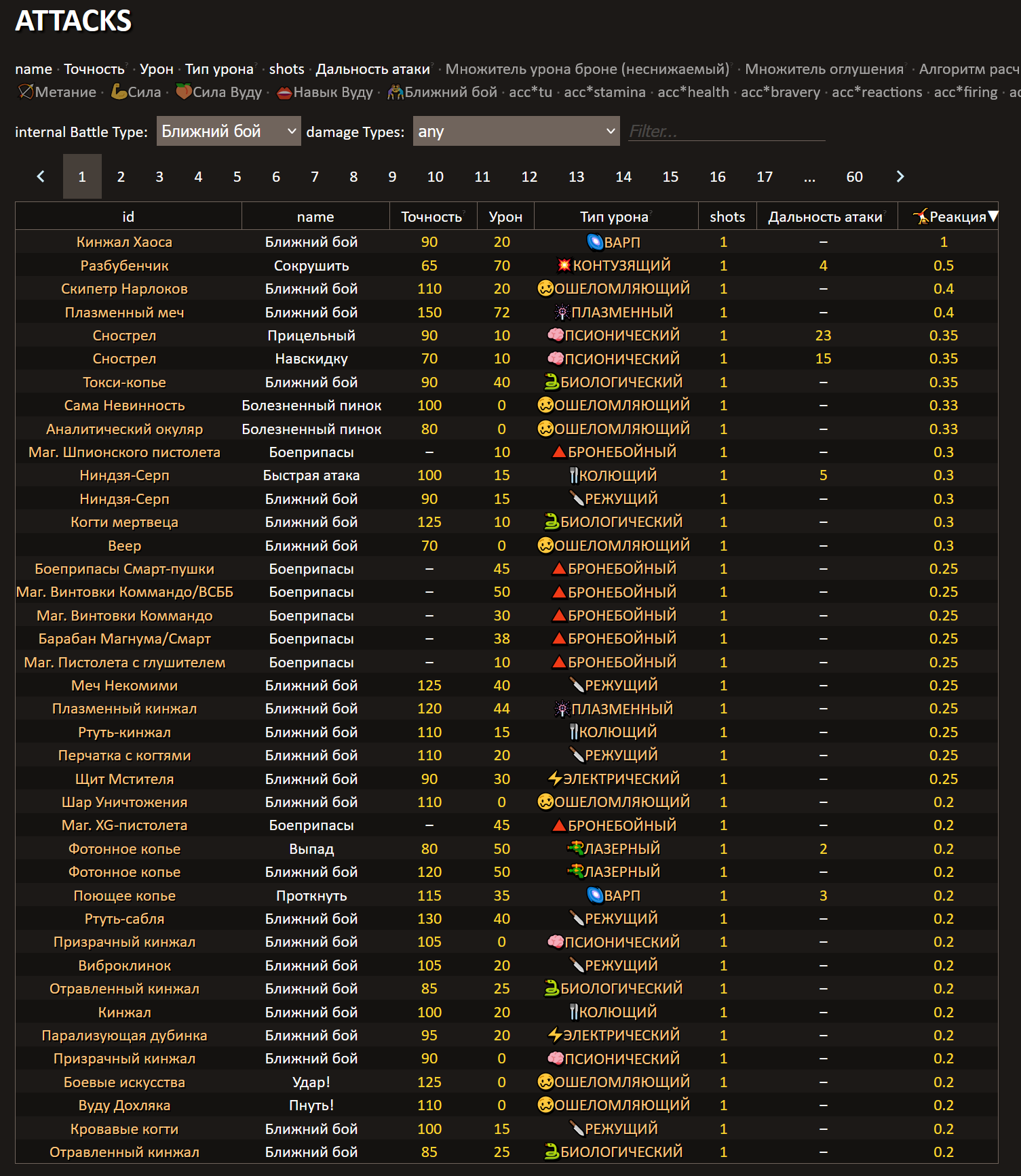
Task: Open the Токси-копье item link
Action: coord(124,382)
